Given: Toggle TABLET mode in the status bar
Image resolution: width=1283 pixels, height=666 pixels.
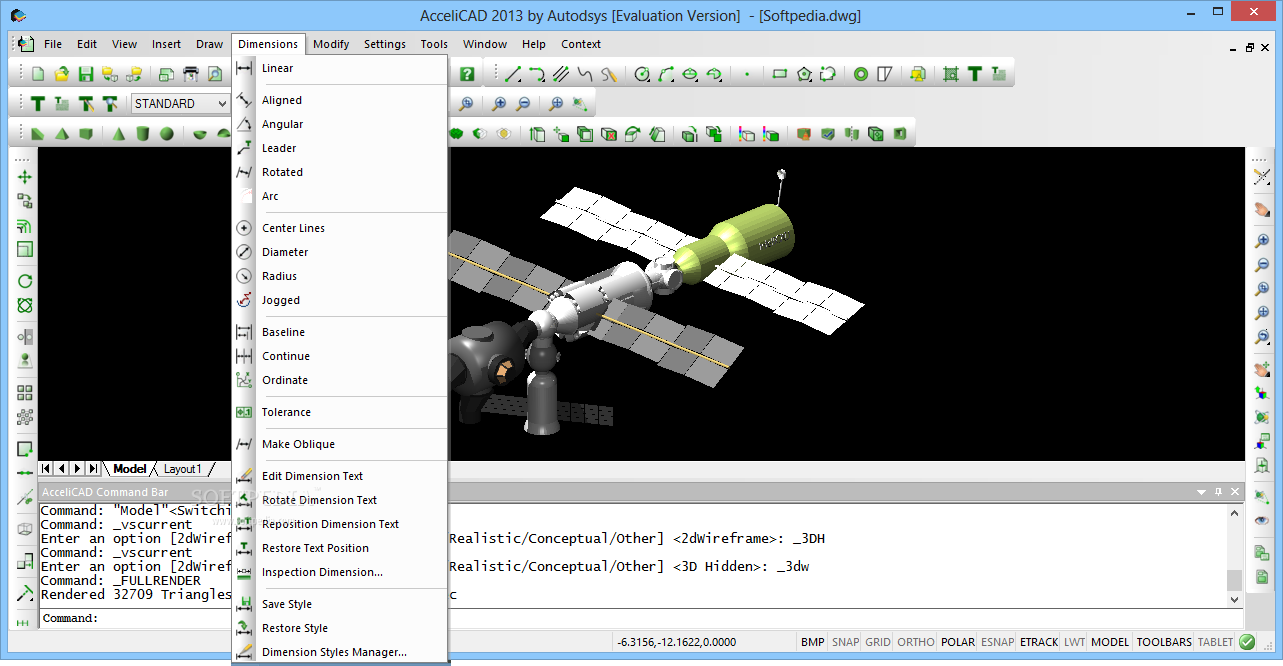Looking at the screenshot, I should click(x=1216, y=642).
